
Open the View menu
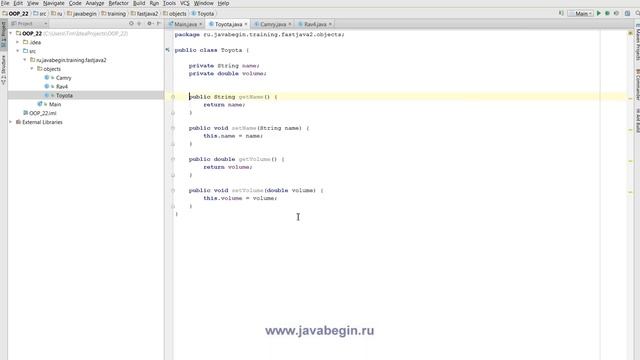click(33, 3)
